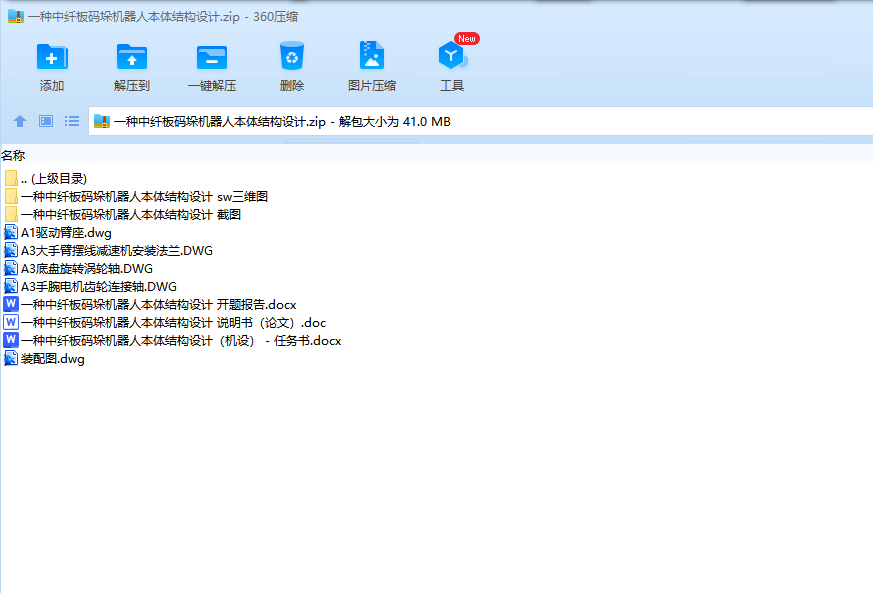Viewport: 873px width, 593px height.
Task: Select file A1驱动臂座.dwg
Action: click(58, 233)
